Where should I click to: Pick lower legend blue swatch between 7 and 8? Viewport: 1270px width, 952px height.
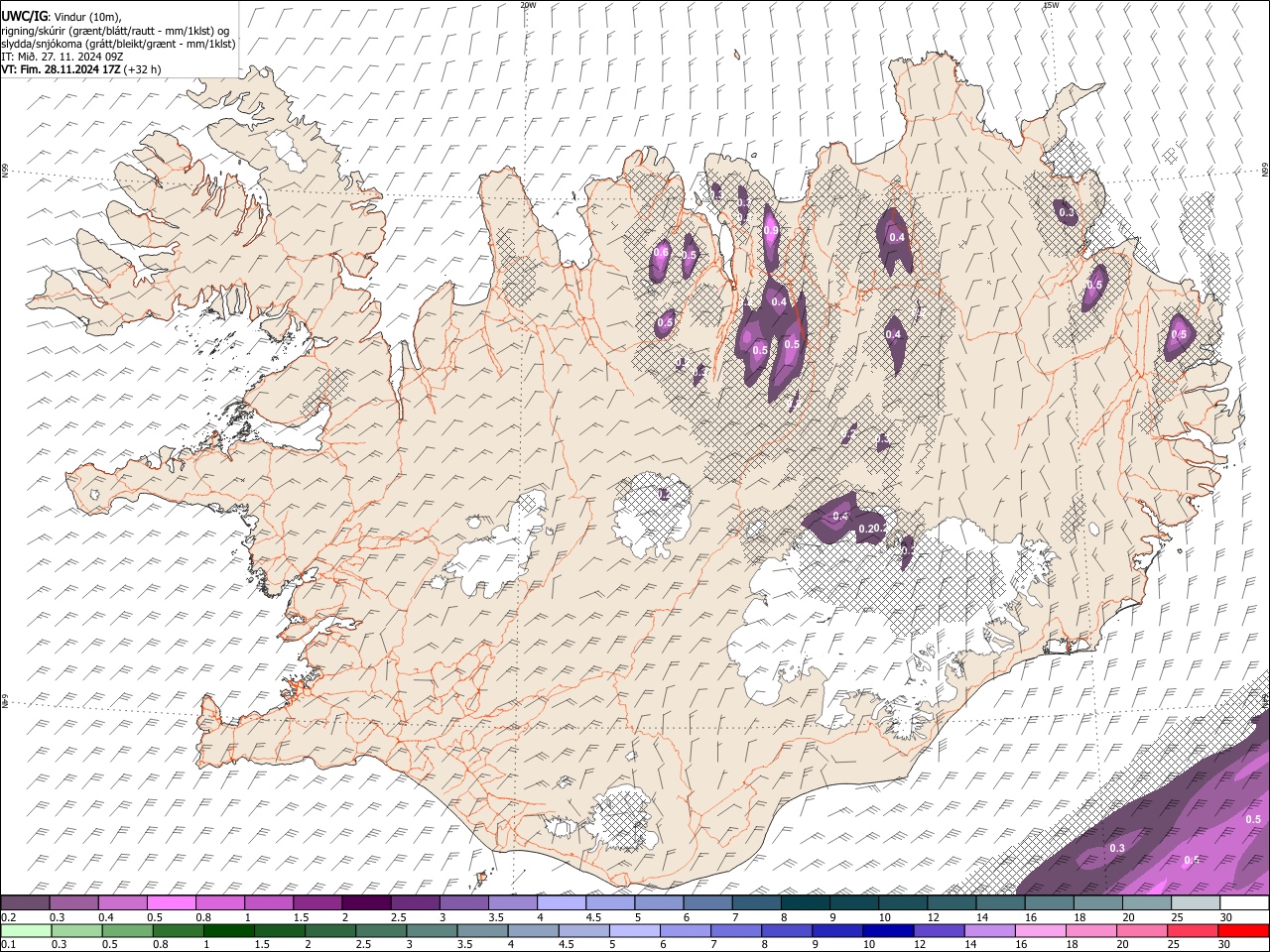click(736, 930)
